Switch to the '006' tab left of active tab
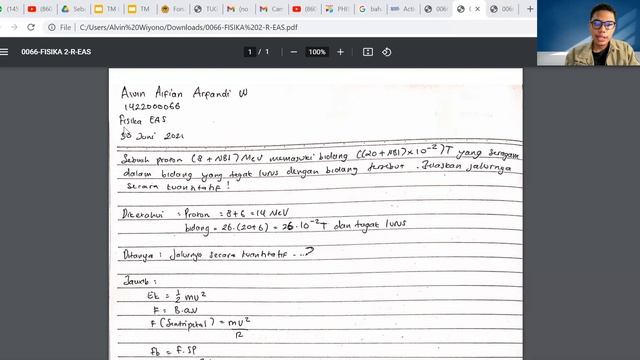640x360 pixels. (437, 9)
